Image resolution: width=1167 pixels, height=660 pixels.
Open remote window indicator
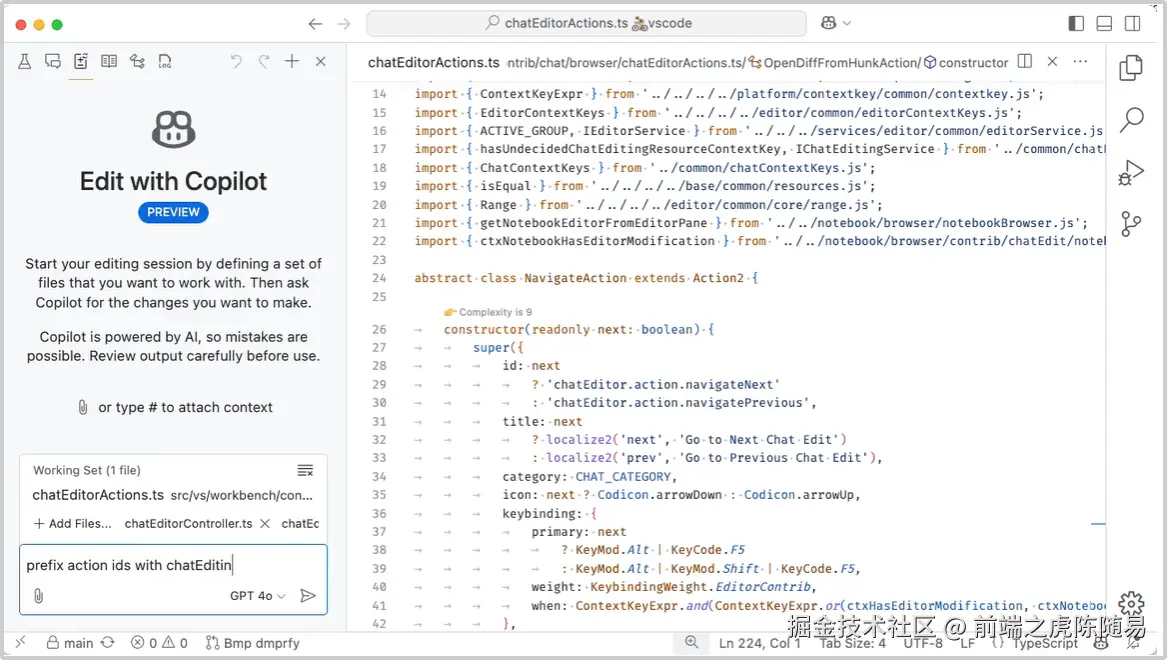[x=20, y=642]
